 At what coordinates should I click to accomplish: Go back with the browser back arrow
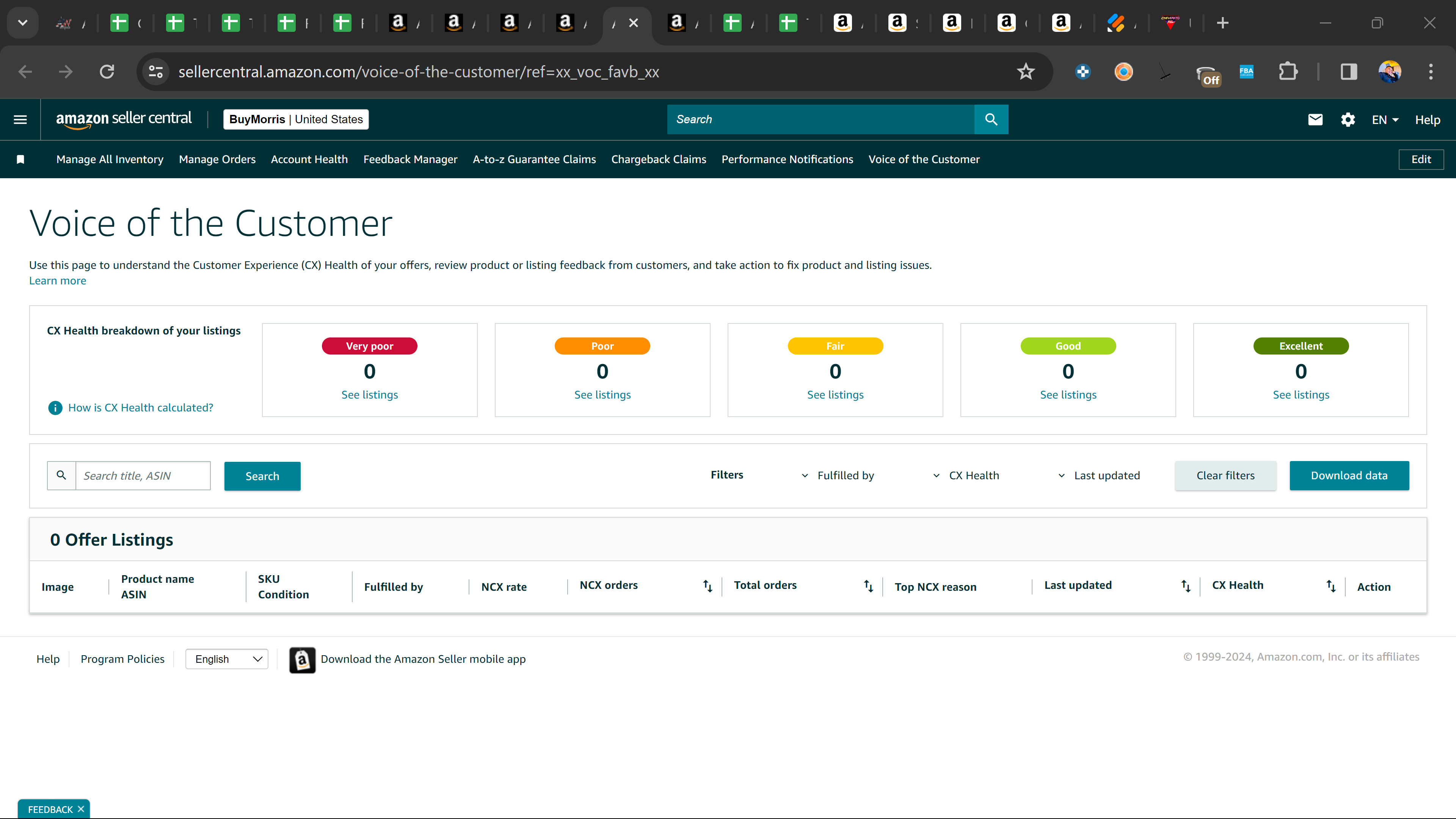(x=25, y=72)
